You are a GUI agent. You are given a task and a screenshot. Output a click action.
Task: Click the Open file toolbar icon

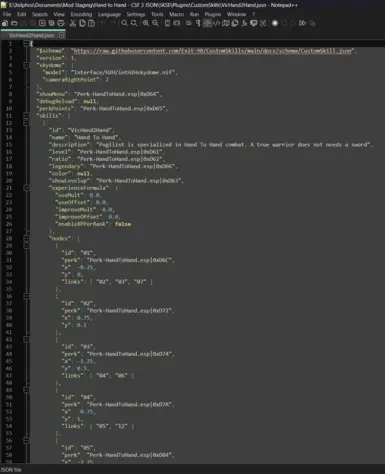tap(14, 23)
